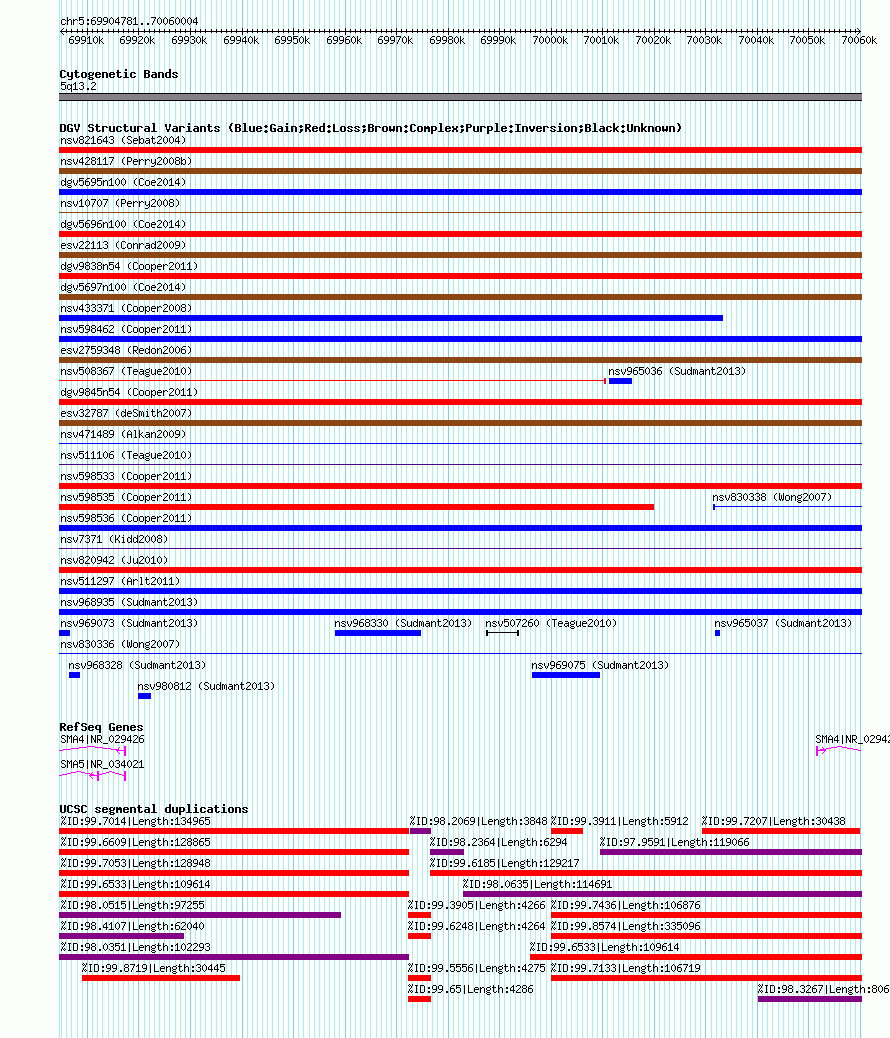Image resolution: width=890 pixels, height=1038 pixels.
Task: Click the %ID:98.0515|Length:97255 purple bar
Action: tap(200, 916)
